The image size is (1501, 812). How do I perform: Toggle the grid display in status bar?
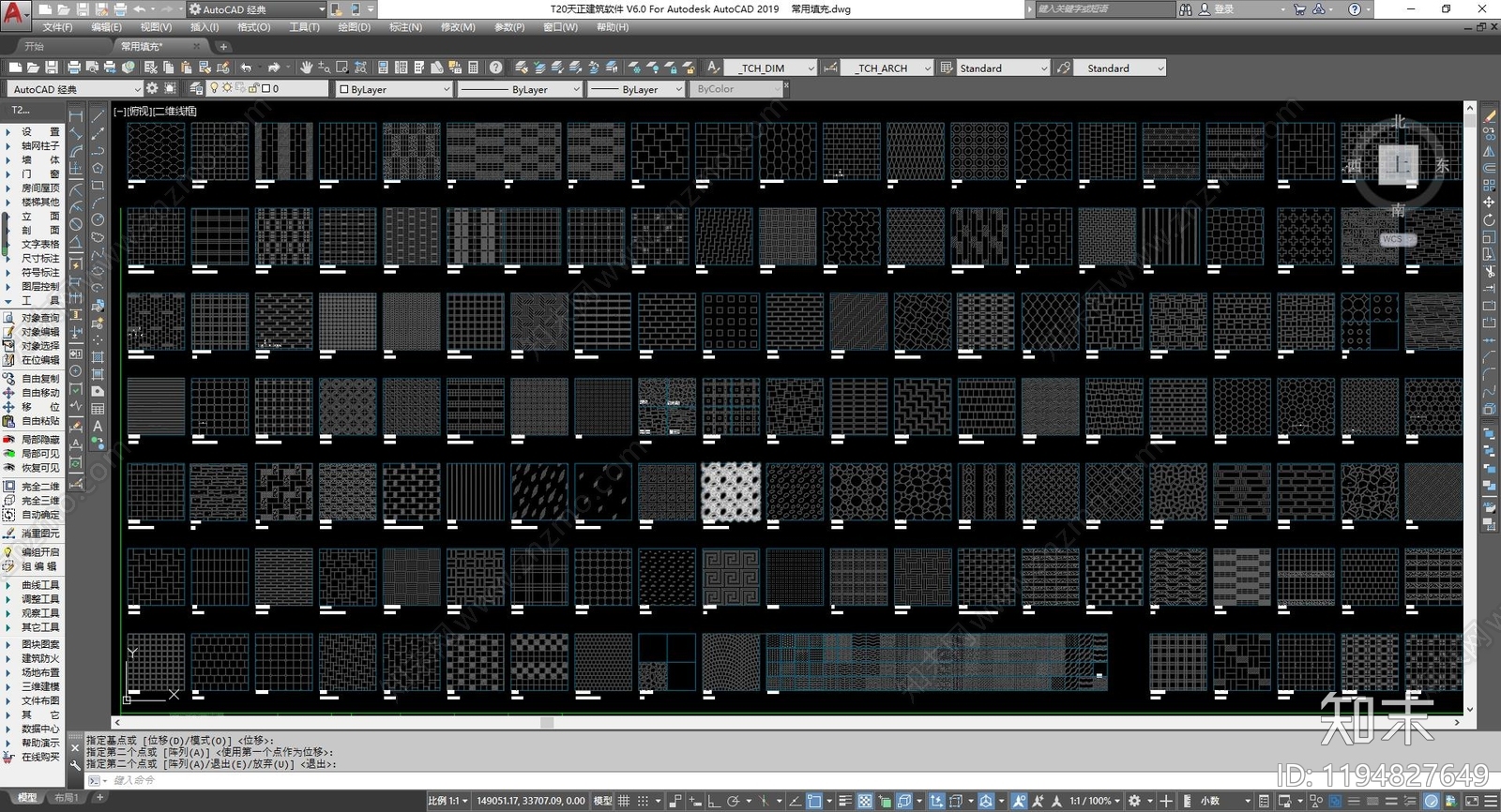pyautogui.click(x=623, y=801)
